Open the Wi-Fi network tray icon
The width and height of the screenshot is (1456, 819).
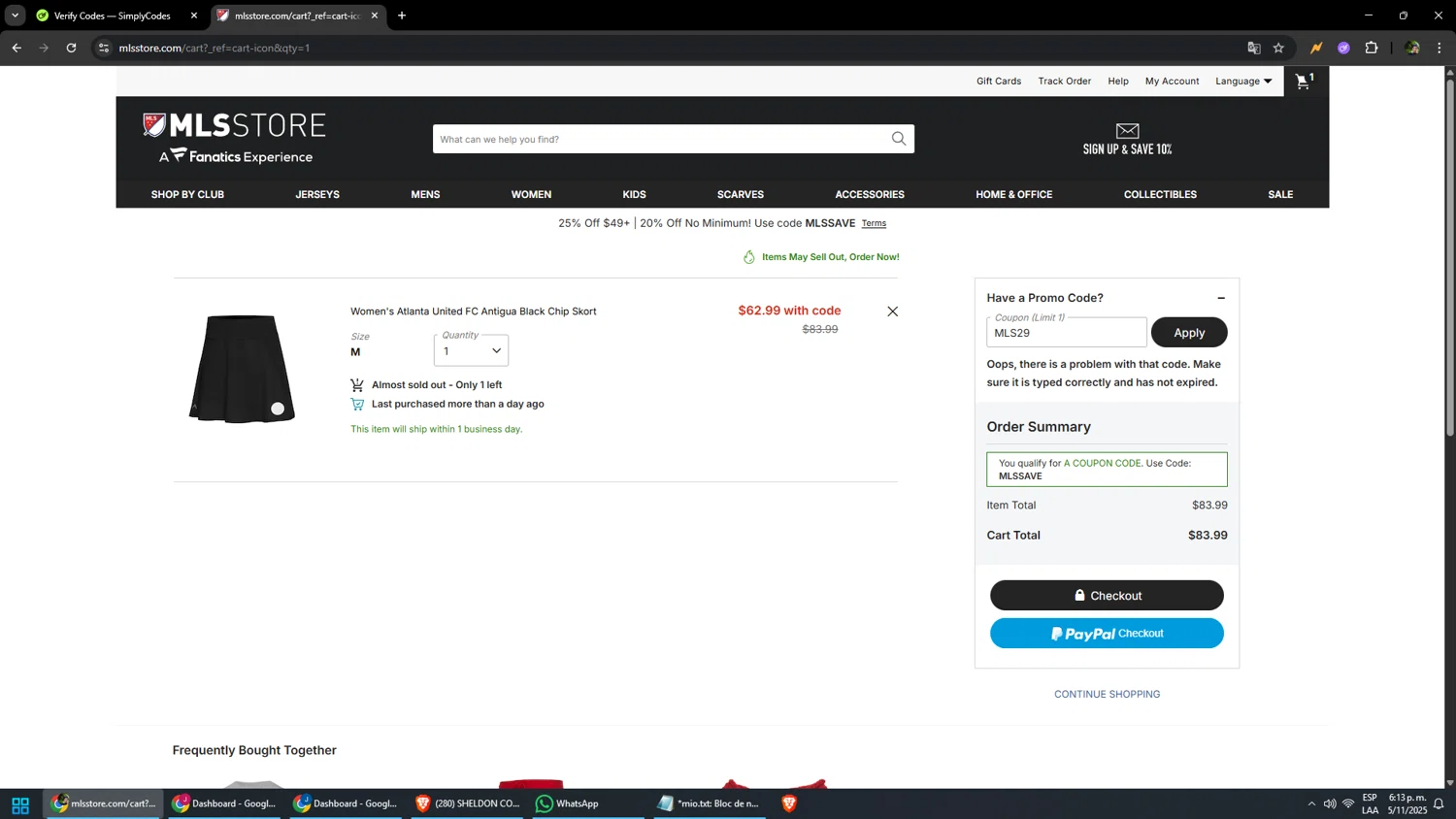(1348, 803)
